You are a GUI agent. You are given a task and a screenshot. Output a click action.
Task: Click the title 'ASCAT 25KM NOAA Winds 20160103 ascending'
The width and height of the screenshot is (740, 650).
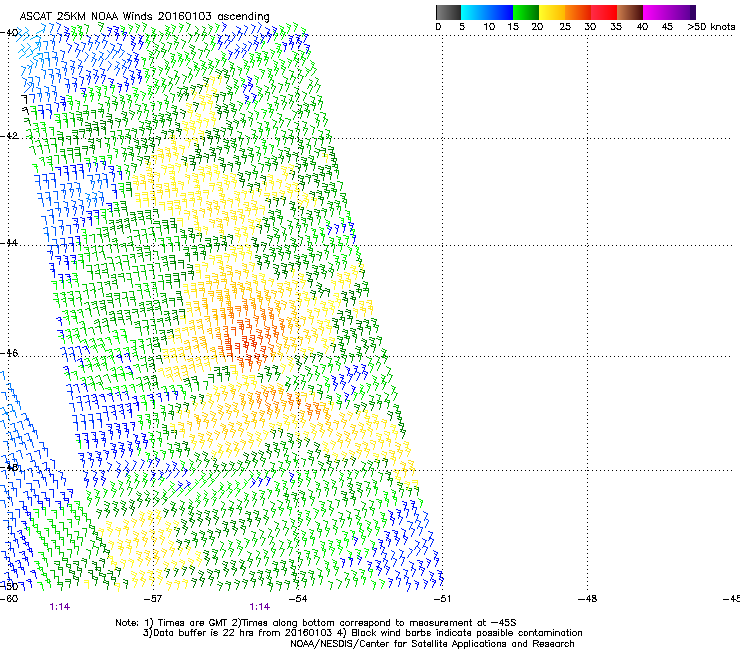144,16
